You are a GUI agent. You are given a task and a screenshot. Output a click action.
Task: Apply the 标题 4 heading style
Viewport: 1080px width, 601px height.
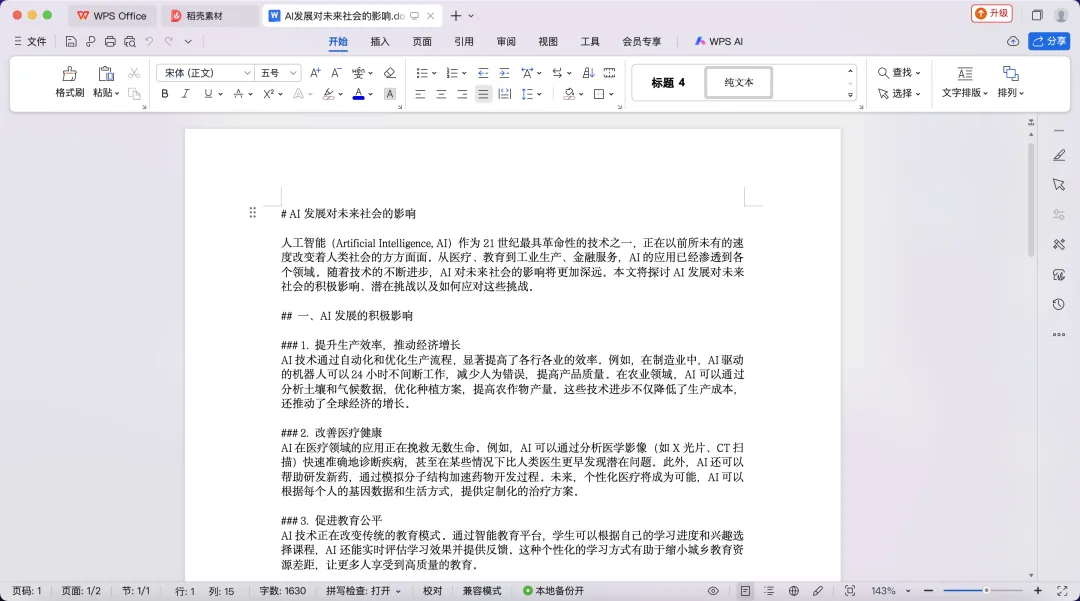(668, 83)
